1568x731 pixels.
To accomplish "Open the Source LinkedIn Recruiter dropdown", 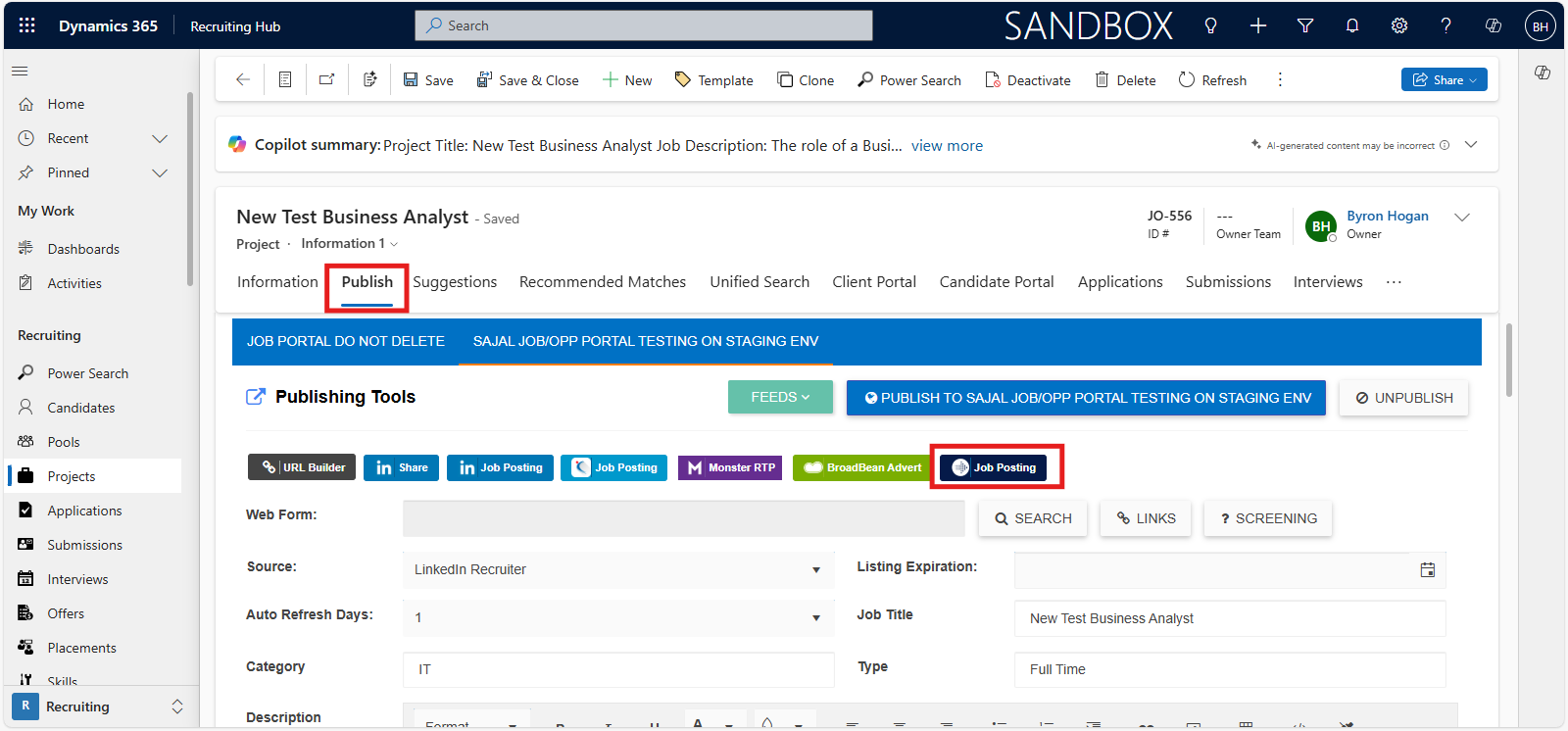I will tap(618, 569).
